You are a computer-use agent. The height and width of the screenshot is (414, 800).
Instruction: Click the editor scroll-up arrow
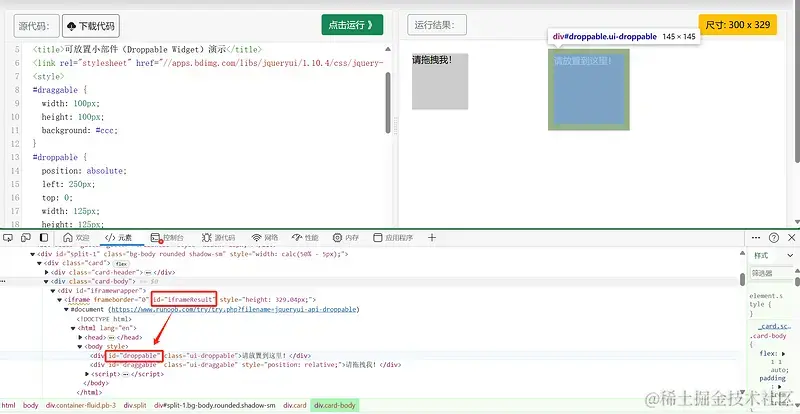tap(388, 49)
